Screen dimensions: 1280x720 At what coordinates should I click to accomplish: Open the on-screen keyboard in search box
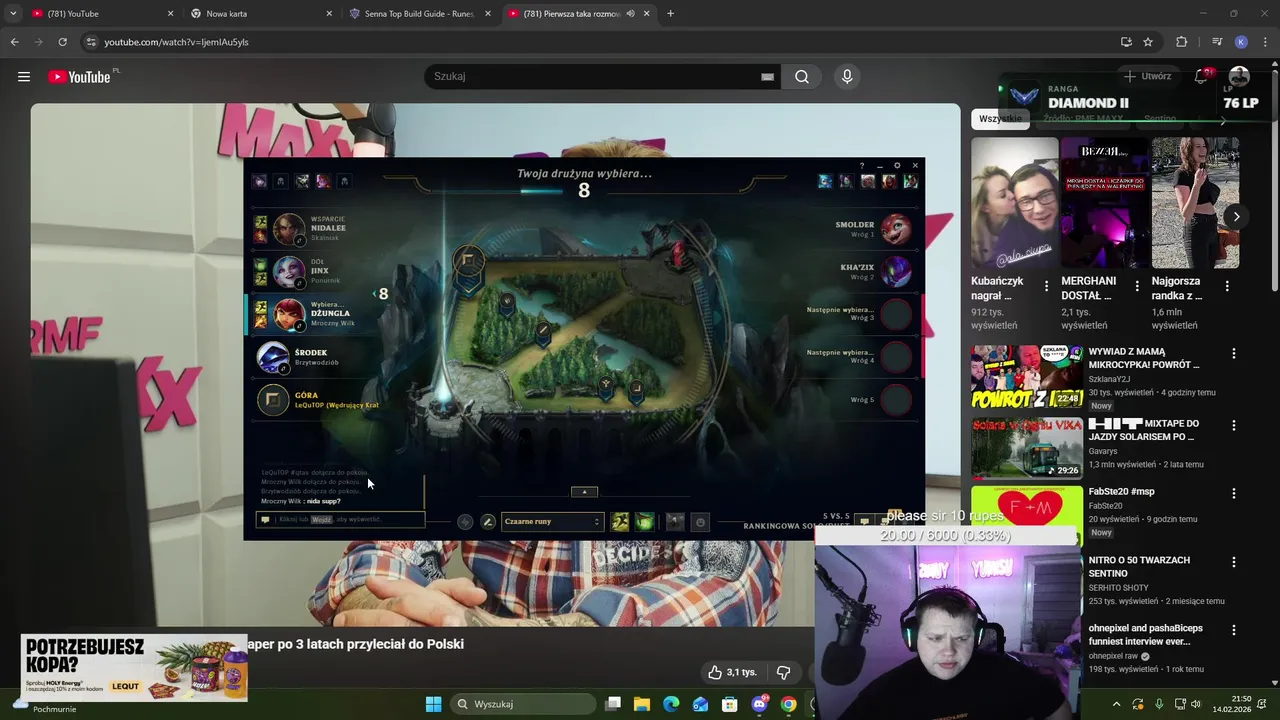pyautogui.click(x=767, y=77)
